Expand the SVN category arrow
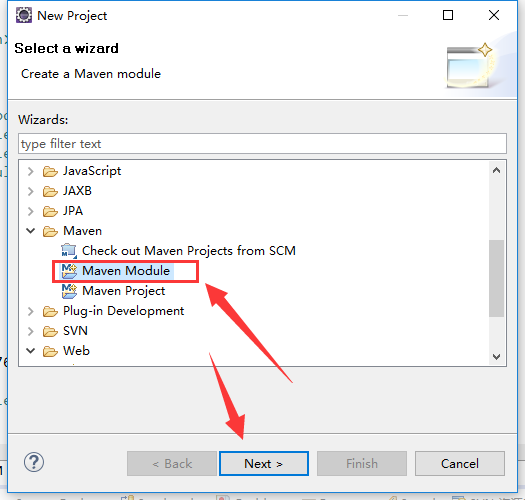Image resolution: width=525 pixels, height=500 pixels. click(x=30, y=332)
